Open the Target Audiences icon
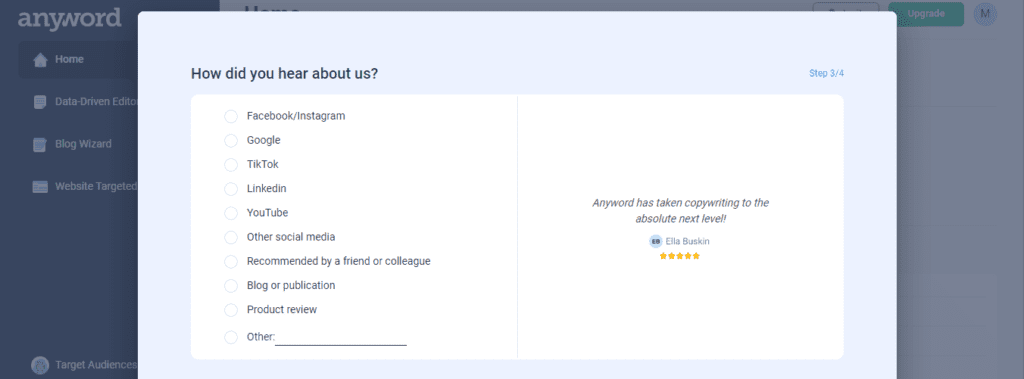 click(x=40, y=365)
